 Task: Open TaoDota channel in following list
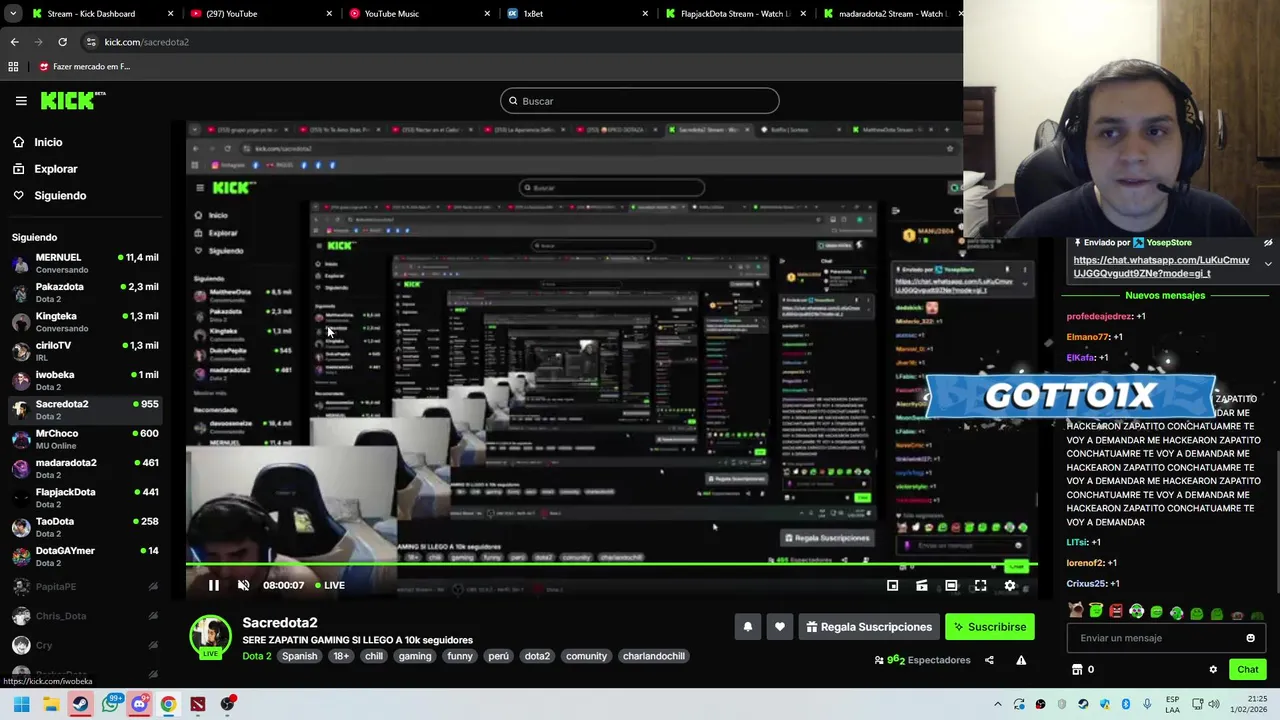(x=85, y=527)
